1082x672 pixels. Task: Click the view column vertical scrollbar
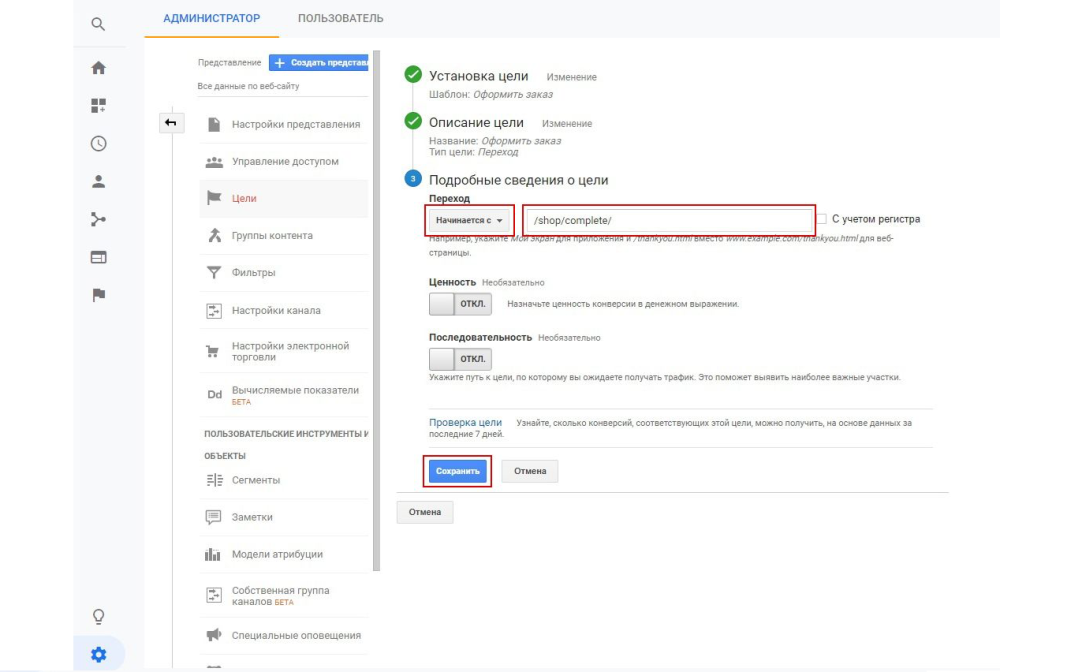[x=376, y=310]
